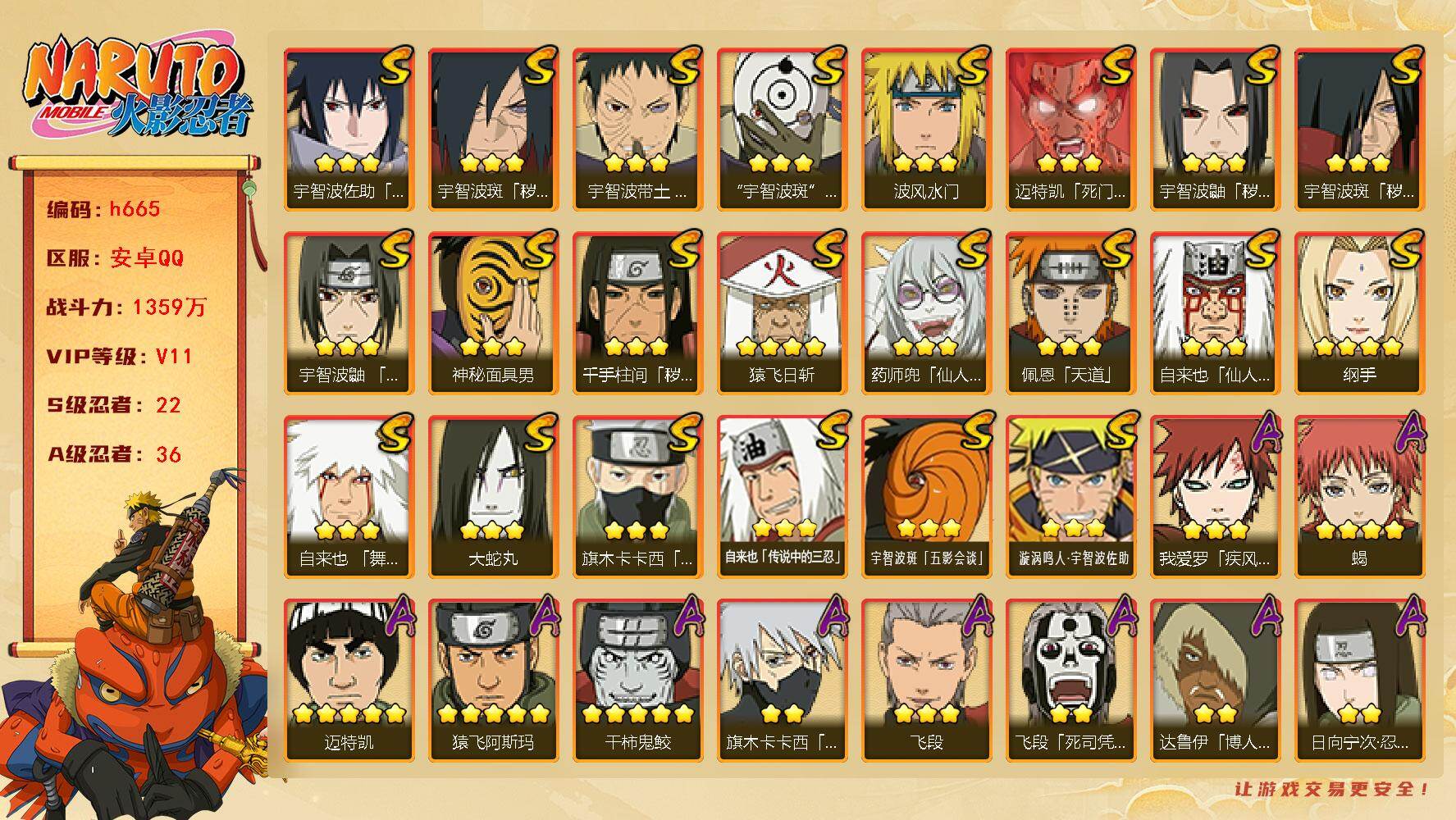Click the Naruto Mobile 火影忍者 logo
This screenshot has width=1456, height=820.
pos(137,88)
